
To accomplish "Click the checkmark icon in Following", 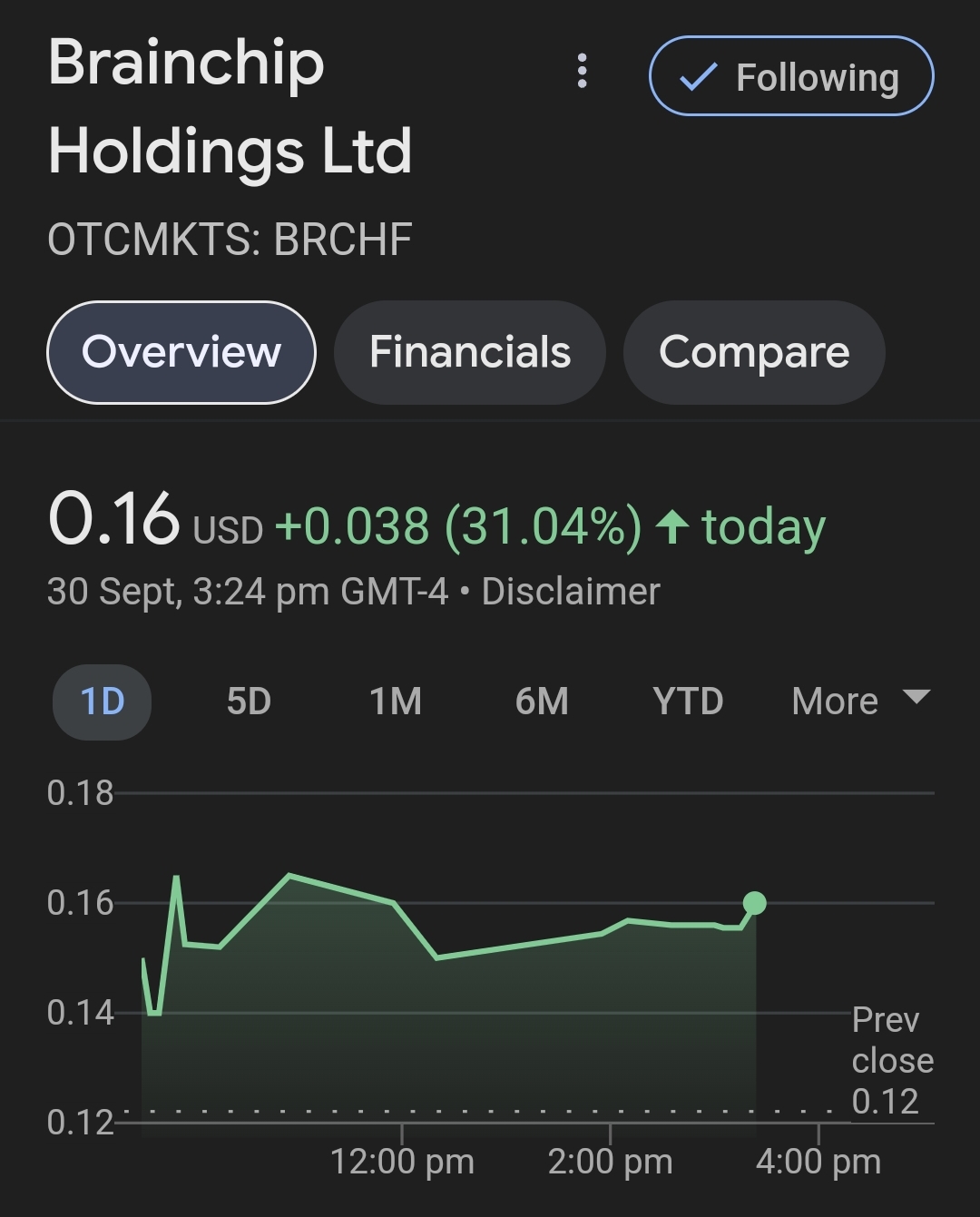I will (698, 77).
